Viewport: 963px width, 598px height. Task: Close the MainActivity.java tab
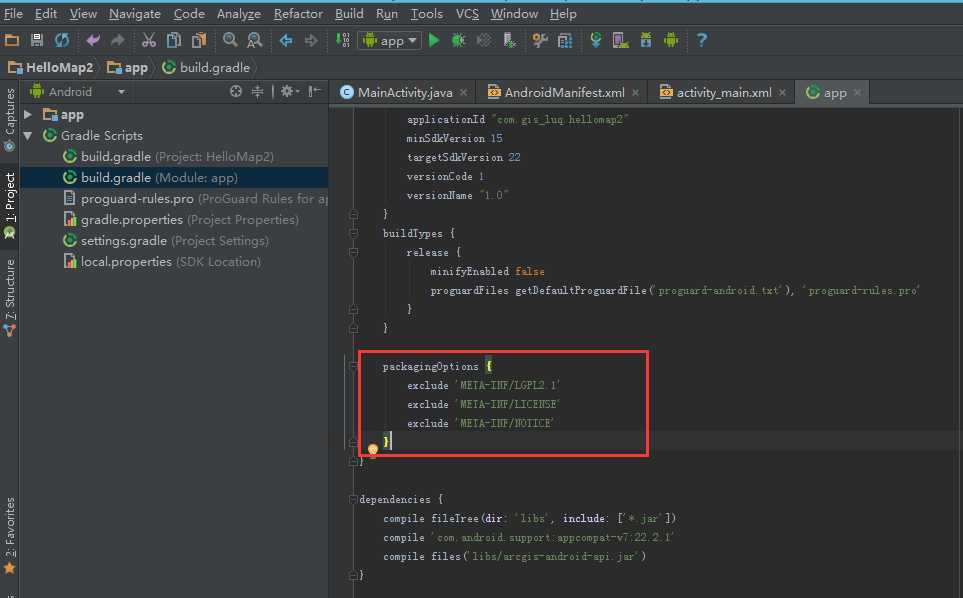(463, 92)
